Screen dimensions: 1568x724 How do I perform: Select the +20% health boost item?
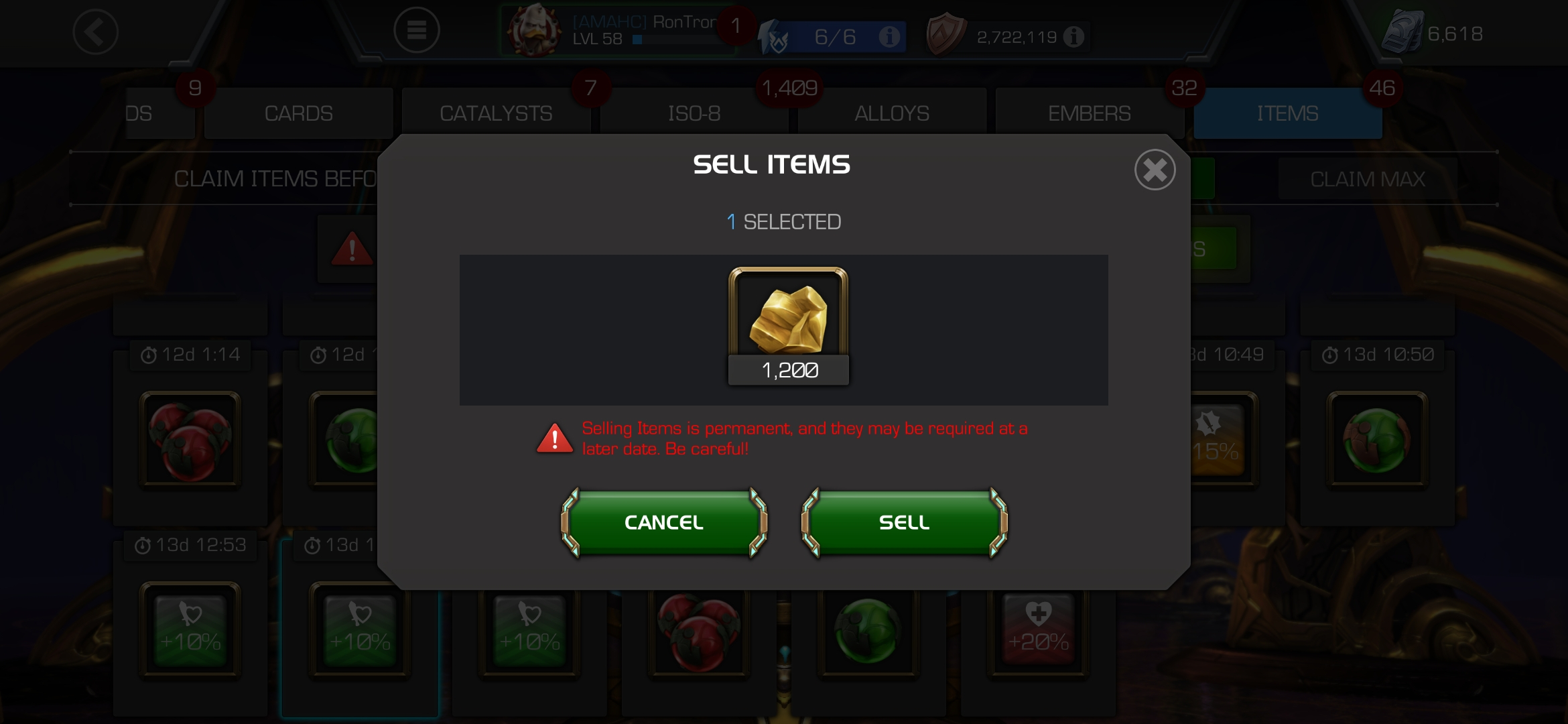point(1038,630)
